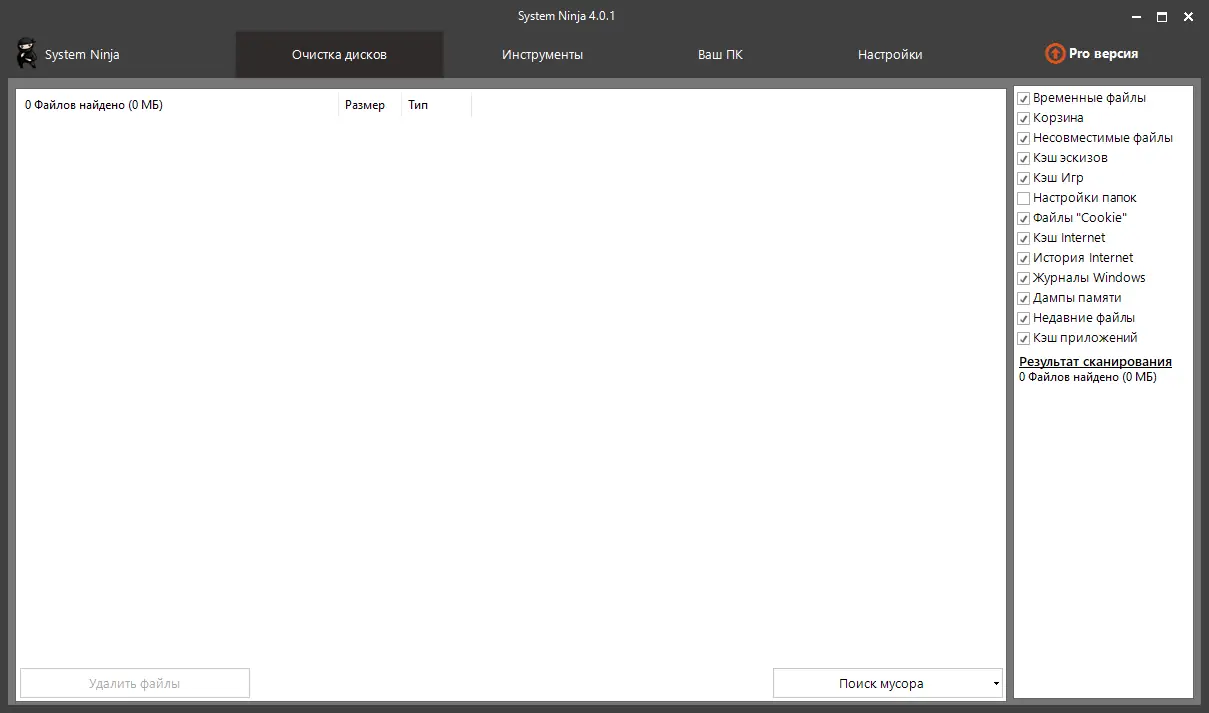The height and width of the screenshot is (713, 1209).
Task: Disable the Кэш Игр checkbox
Action: coord(1024,178)
